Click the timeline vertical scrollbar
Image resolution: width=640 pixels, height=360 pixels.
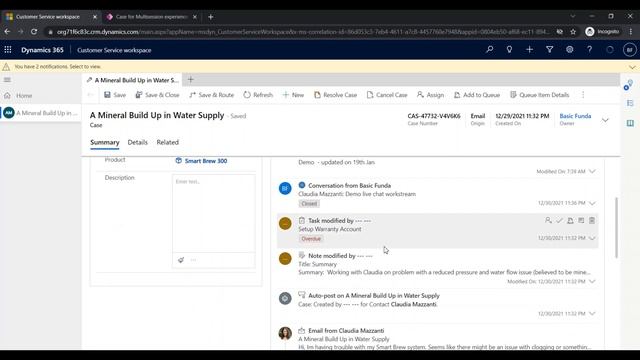[616, 227]
